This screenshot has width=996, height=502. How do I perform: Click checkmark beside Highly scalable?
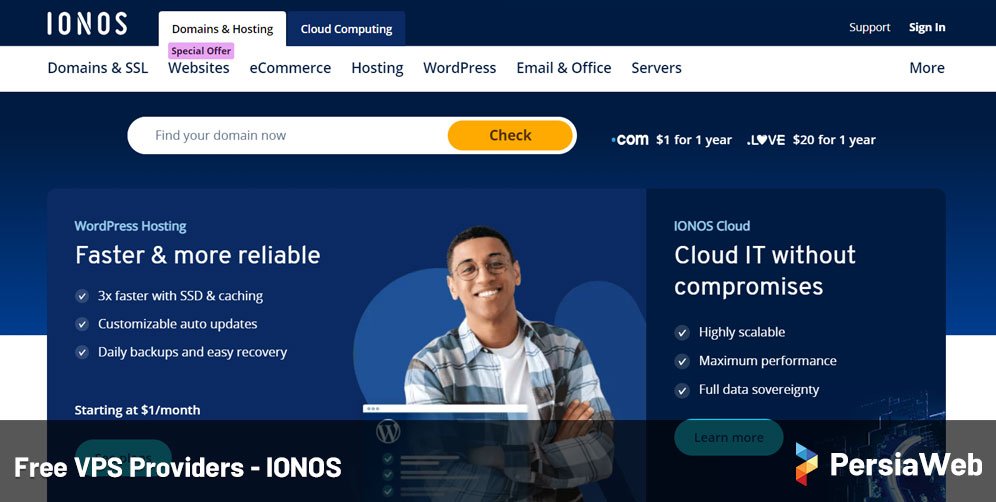[x=682, y=333]
